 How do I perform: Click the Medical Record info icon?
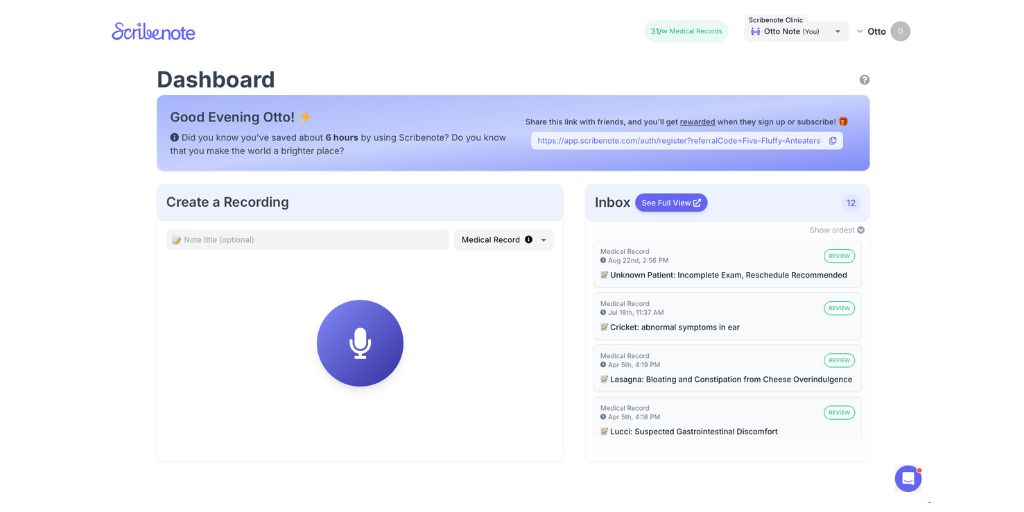(x=529, y=240)
